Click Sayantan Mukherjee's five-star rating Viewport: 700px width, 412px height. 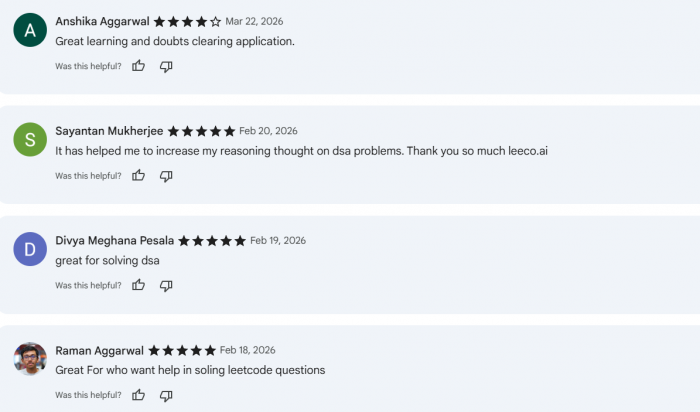(x=202, y=131)
